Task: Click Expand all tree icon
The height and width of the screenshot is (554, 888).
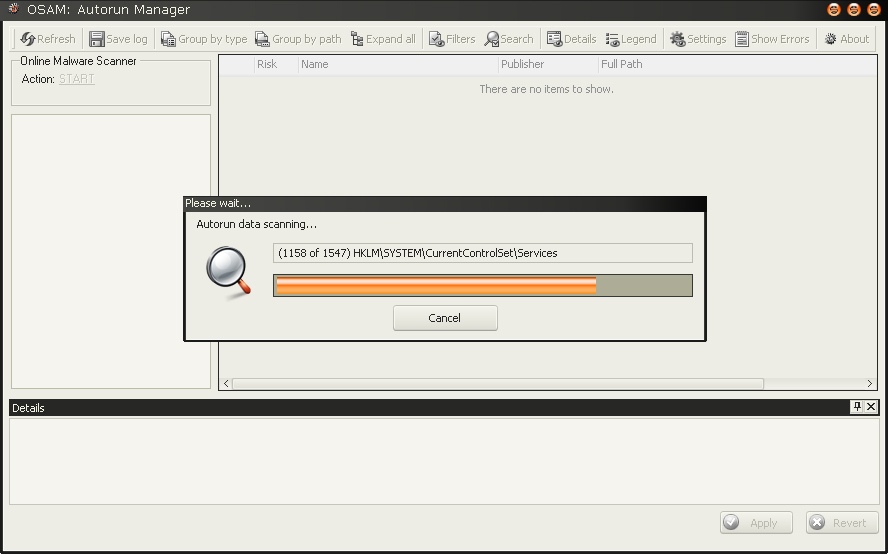Action: coord(357,39)
